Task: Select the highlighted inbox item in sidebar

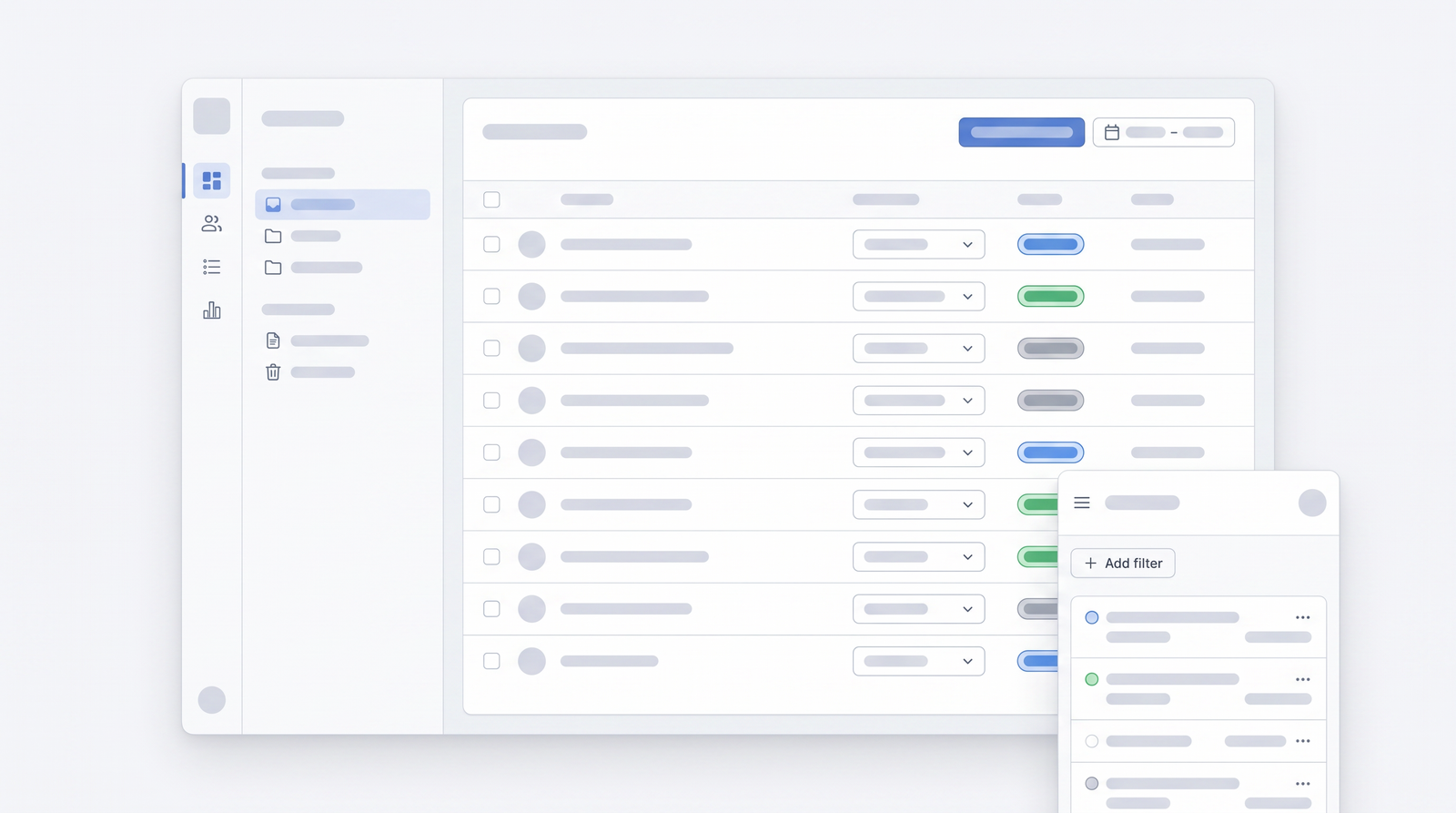Action: [x=342, y=205]
